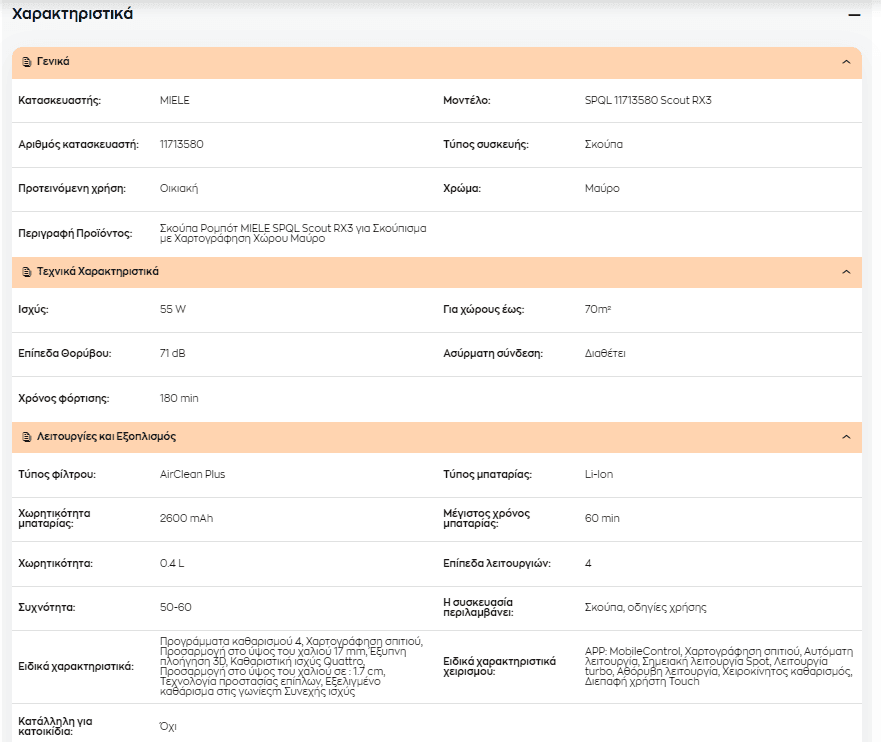Click the manufacturer number 11713580
The height and width of the screenshot is (742, 881).
(181, 144)
